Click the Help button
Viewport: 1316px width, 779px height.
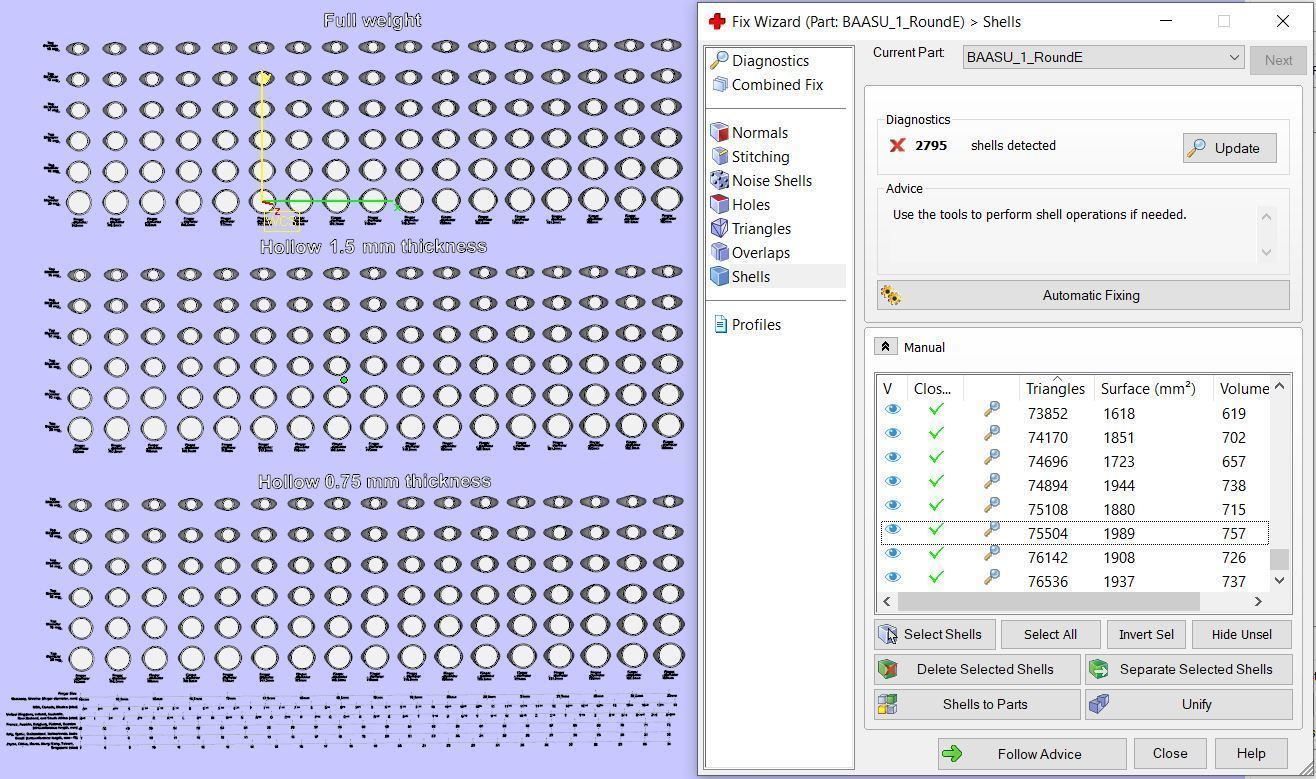click(1250, 754)
